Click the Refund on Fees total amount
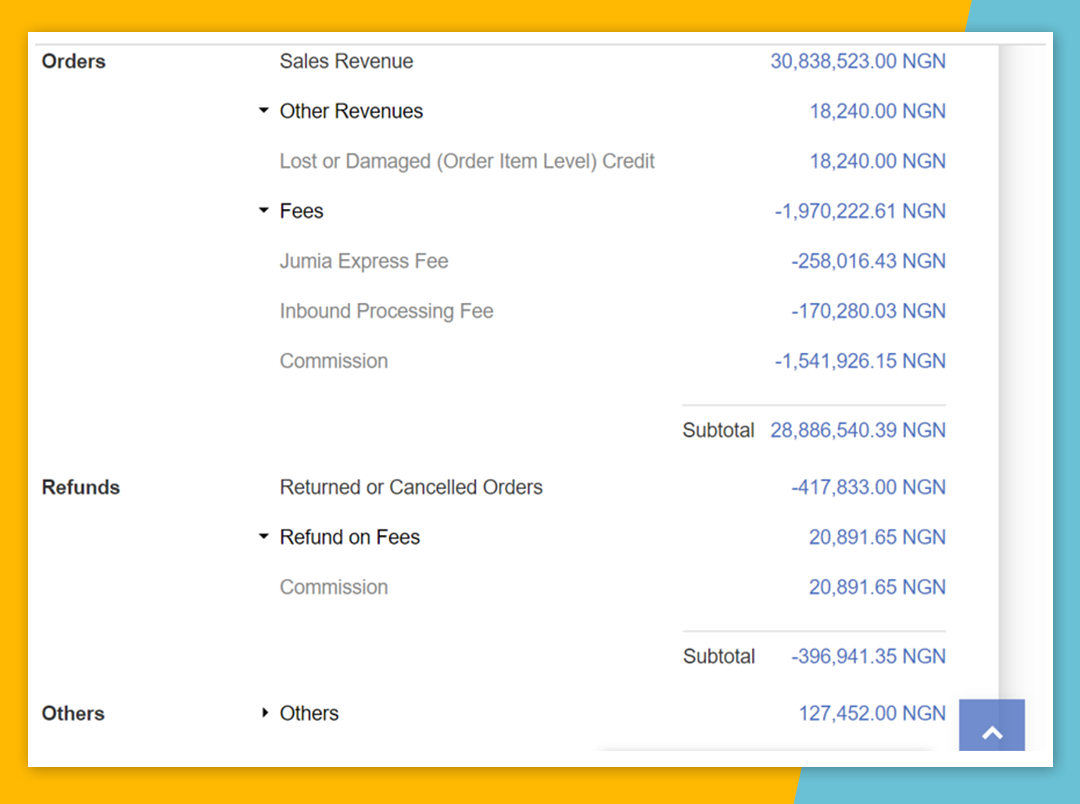 (877, 537)
